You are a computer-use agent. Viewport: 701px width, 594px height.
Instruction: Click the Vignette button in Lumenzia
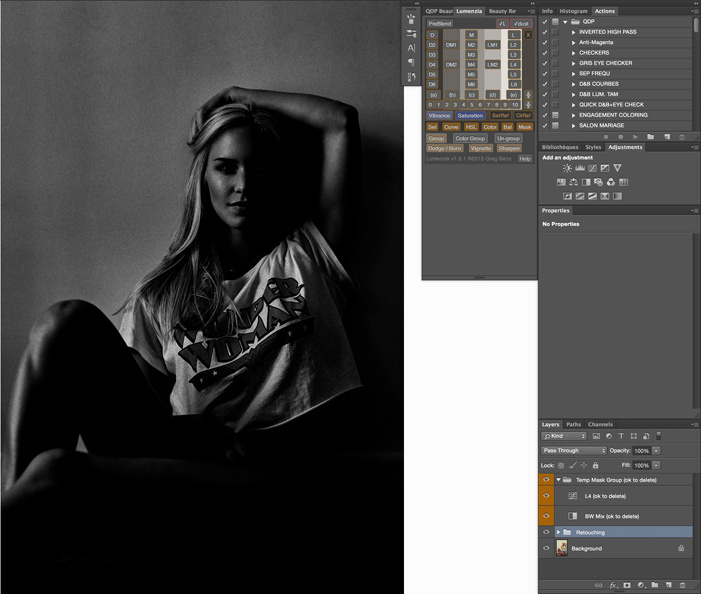[481, 148]
